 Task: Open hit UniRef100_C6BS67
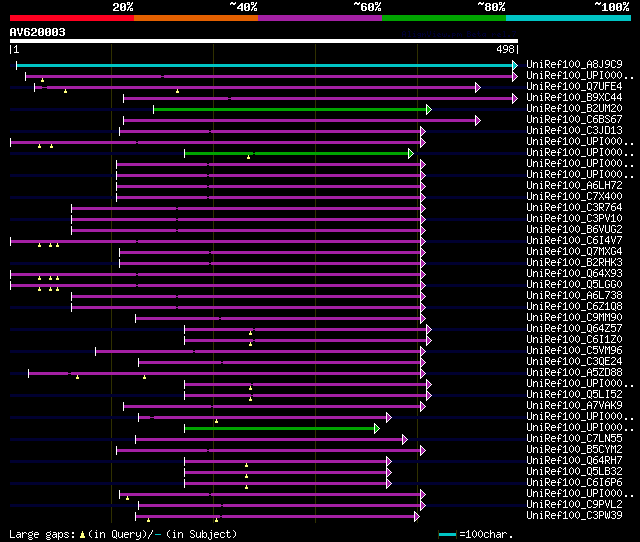574,120
